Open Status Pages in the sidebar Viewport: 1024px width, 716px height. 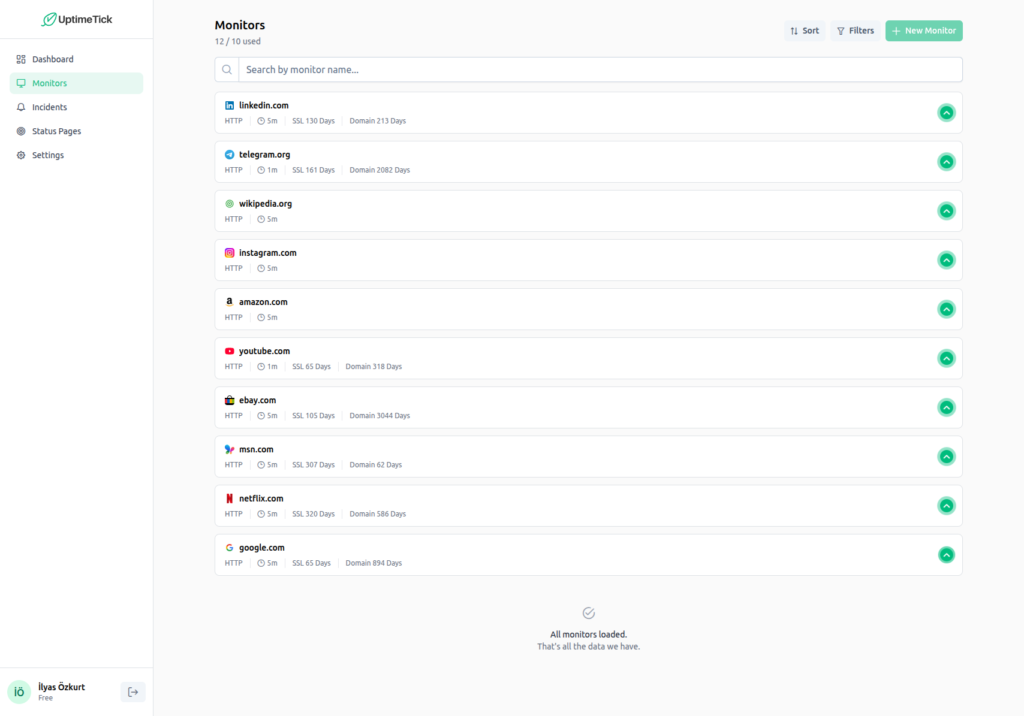[x=56, y=131]
